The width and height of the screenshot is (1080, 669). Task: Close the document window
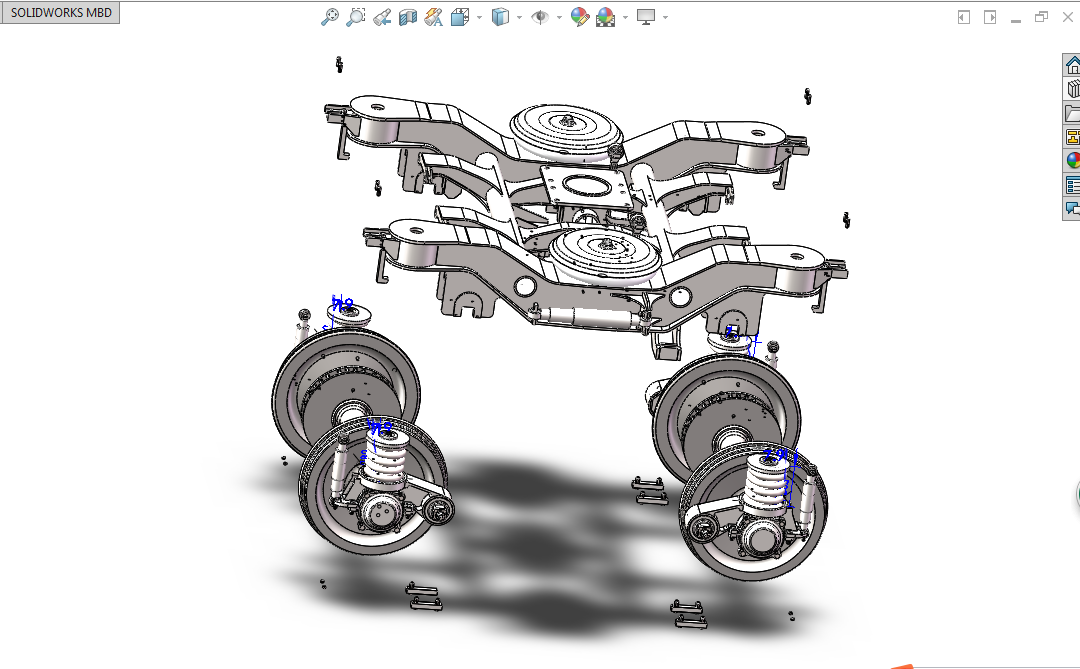click(x=1068, y=17)
